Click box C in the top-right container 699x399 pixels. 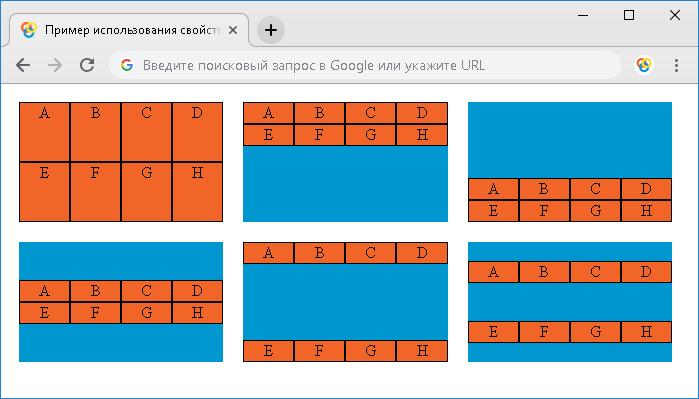click(x=595, y=189)
